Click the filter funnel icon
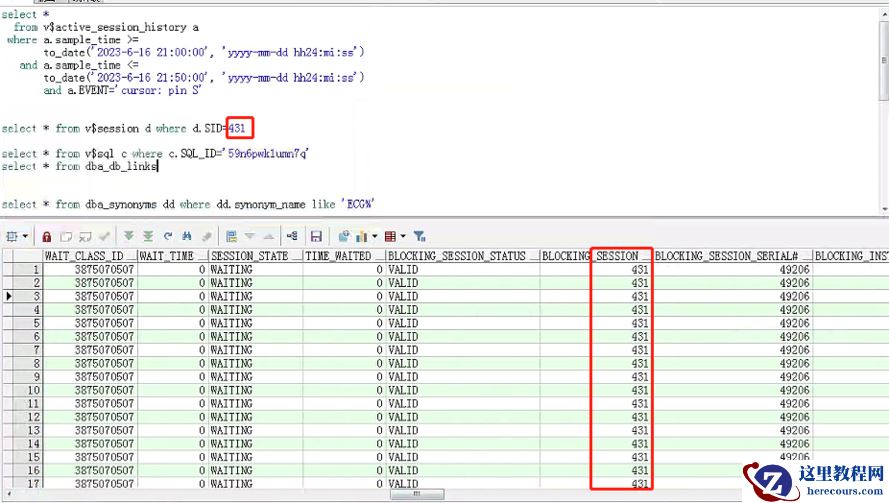Screen dimensions: 889x503 pyautogui.click(x=420, y=237)
